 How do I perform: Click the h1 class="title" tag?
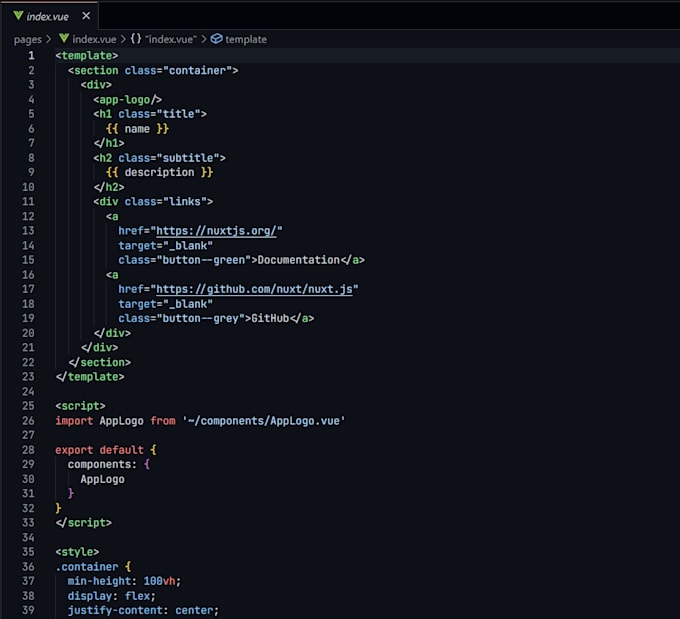(150, 114)
